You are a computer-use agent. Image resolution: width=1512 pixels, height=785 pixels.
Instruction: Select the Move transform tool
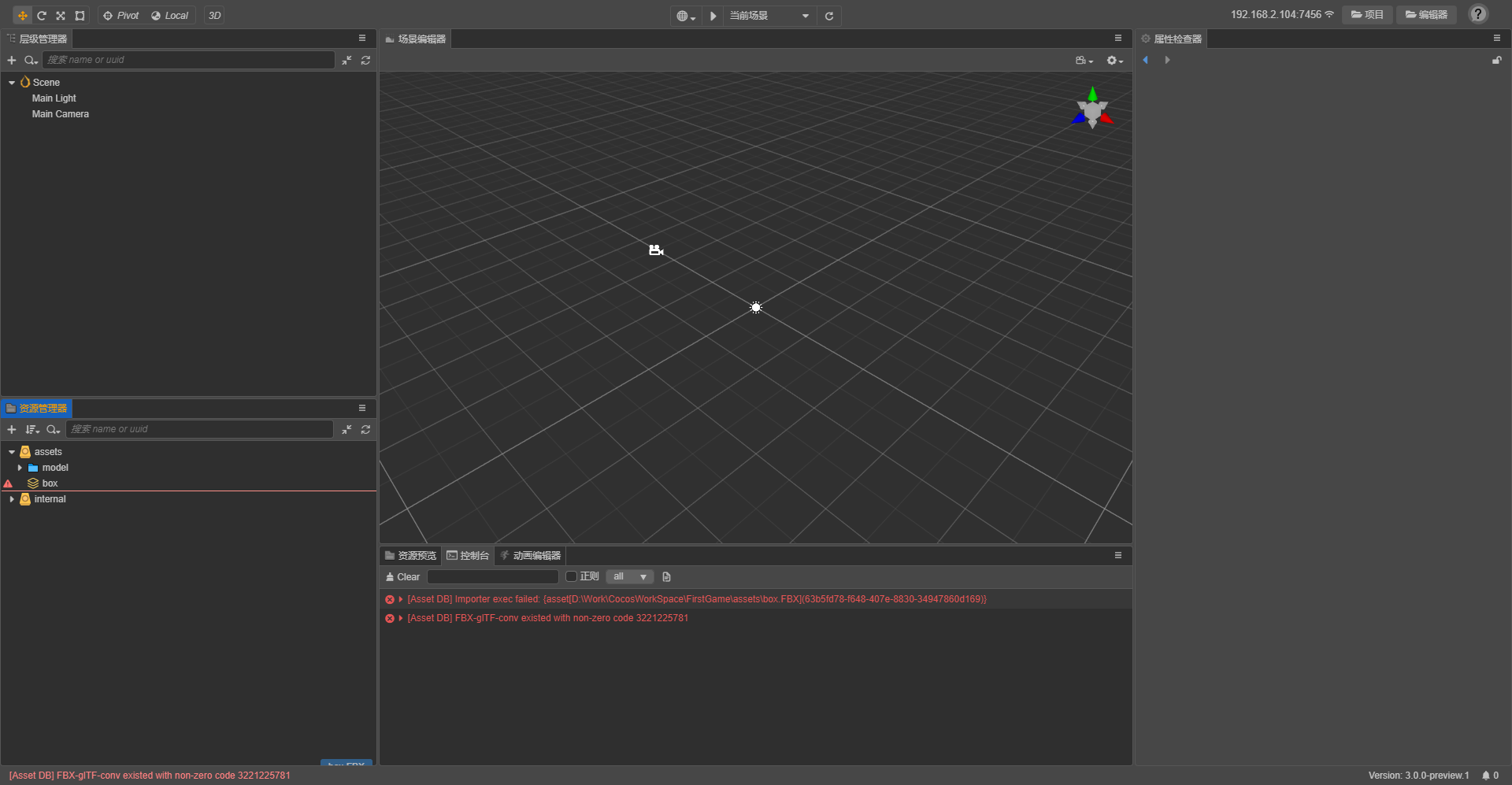(x=23, y=16)
